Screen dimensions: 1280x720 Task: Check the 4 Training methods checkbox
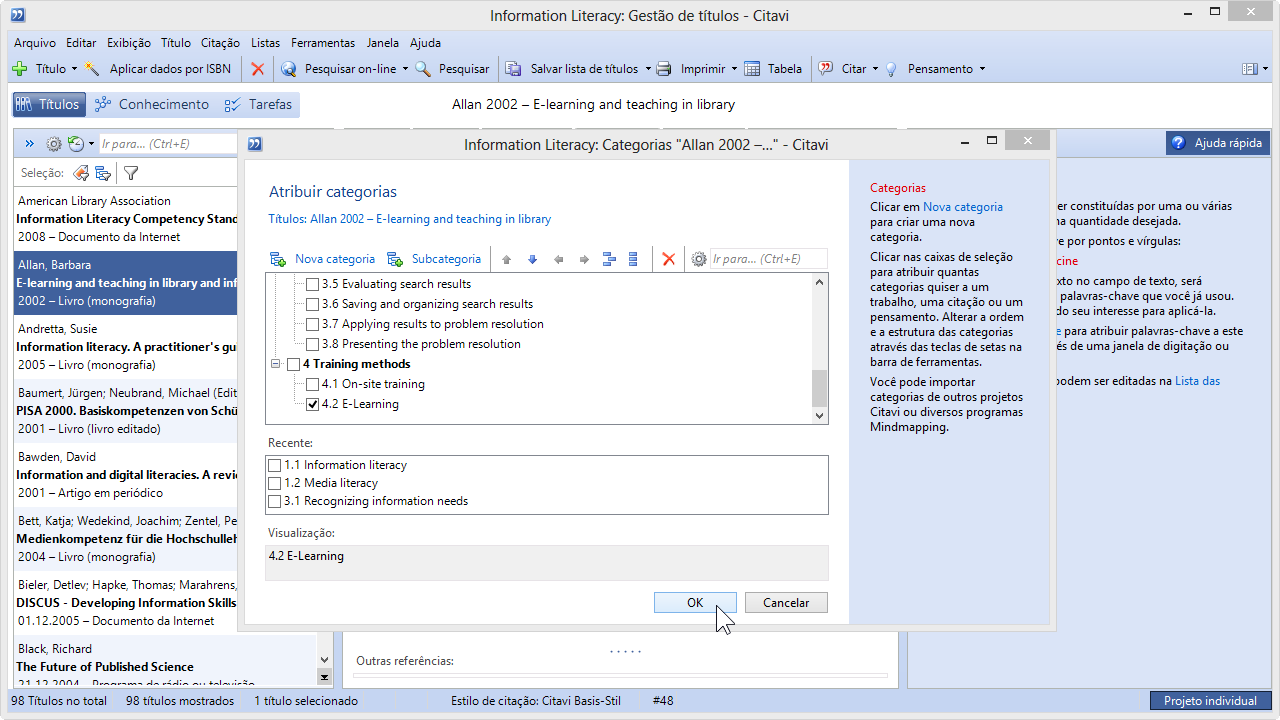click(x=293, y=364)
